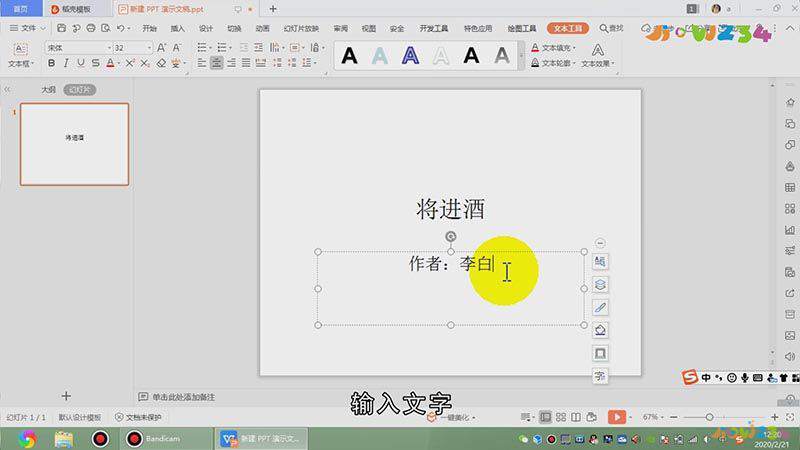Image resolution: width=800 pixels, height=450 pixels.
Task: Click the red font color A icon
Action: pos(110,63)
